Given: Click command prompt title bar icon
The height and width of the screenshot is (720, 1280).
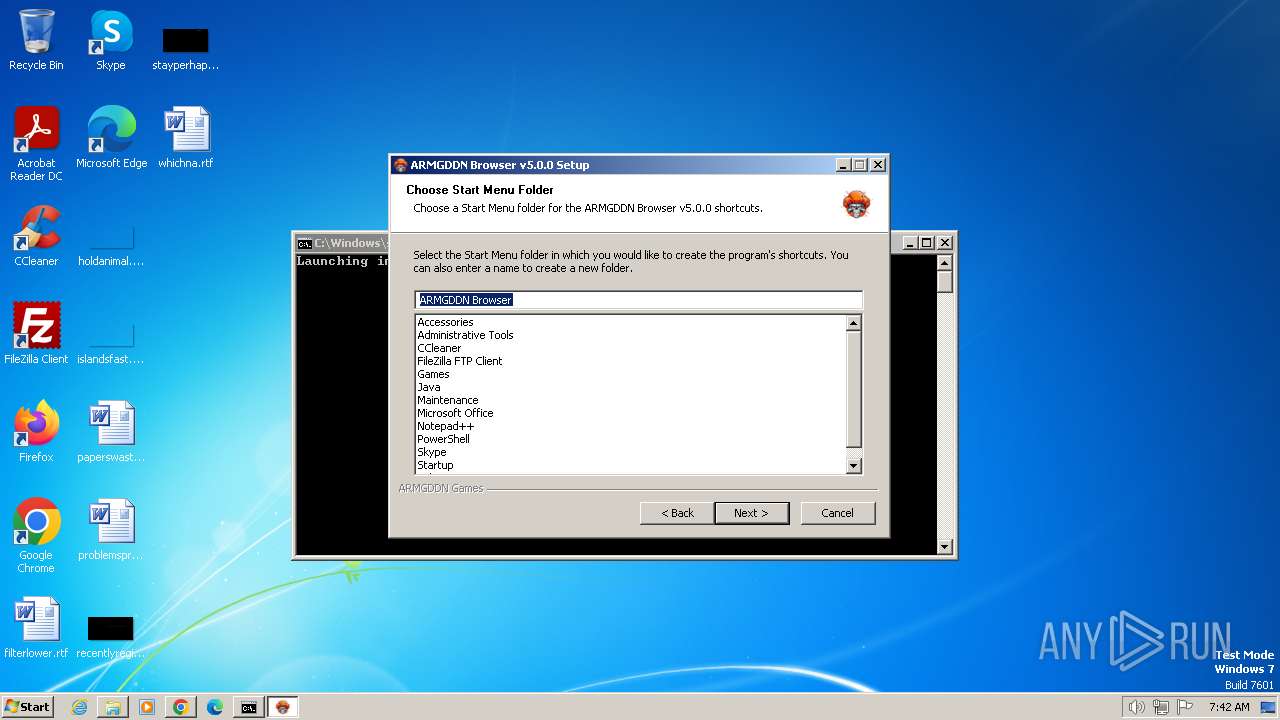Looking at the screenshot, I should [304, 243].
